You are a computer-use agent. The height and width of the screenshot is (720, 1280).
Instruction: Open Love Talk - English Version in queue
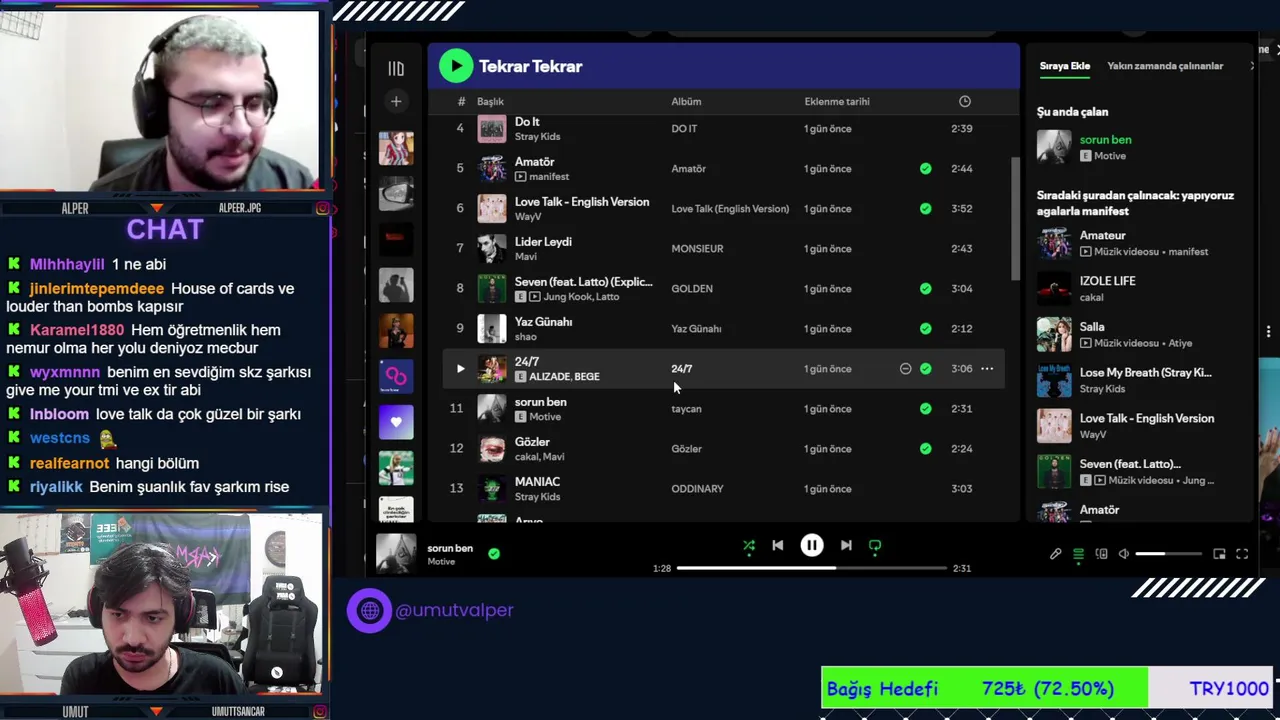click(x=1147, y=418)
